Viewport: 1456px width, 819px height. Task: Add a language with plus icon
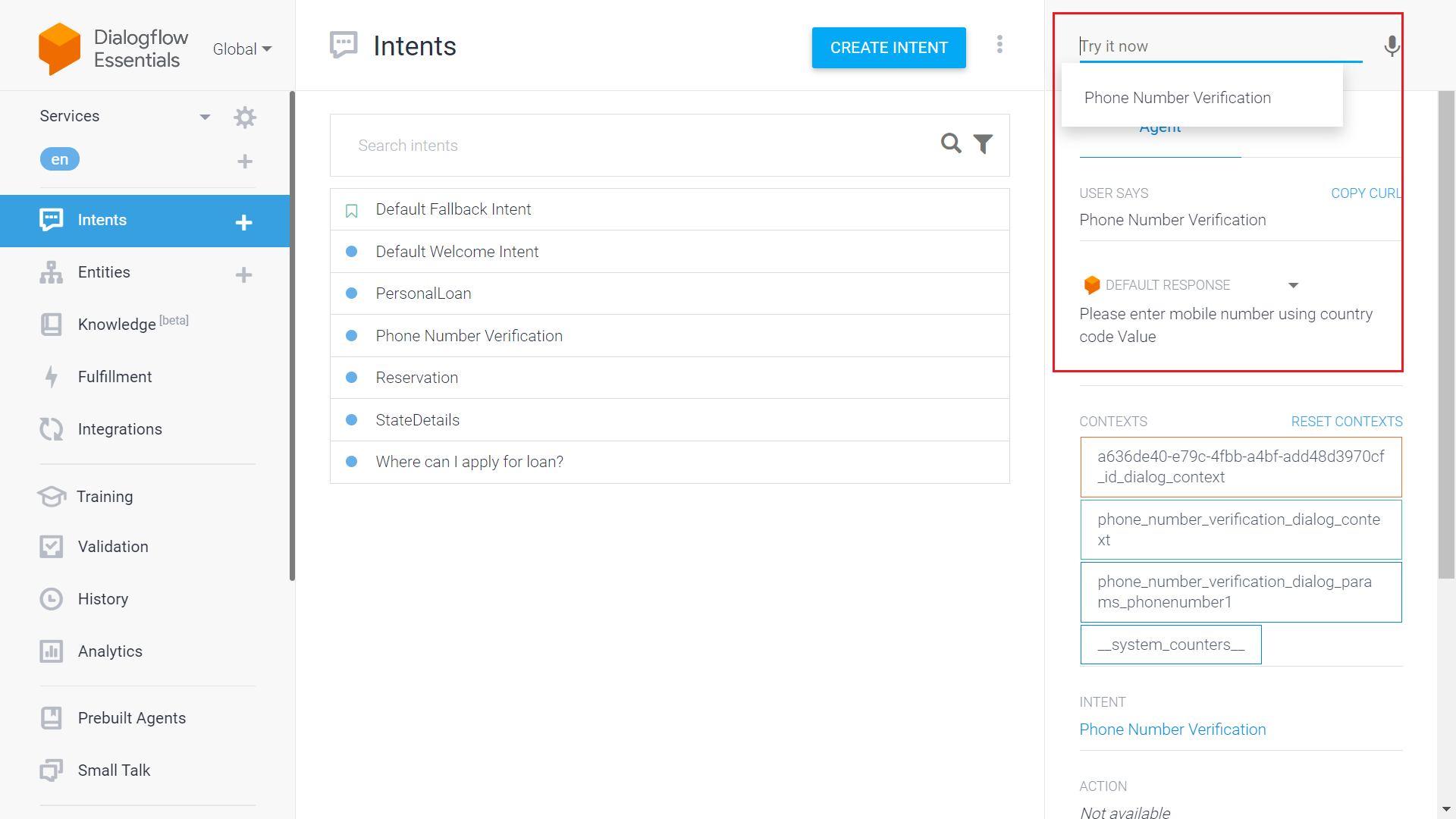(244, 161)
